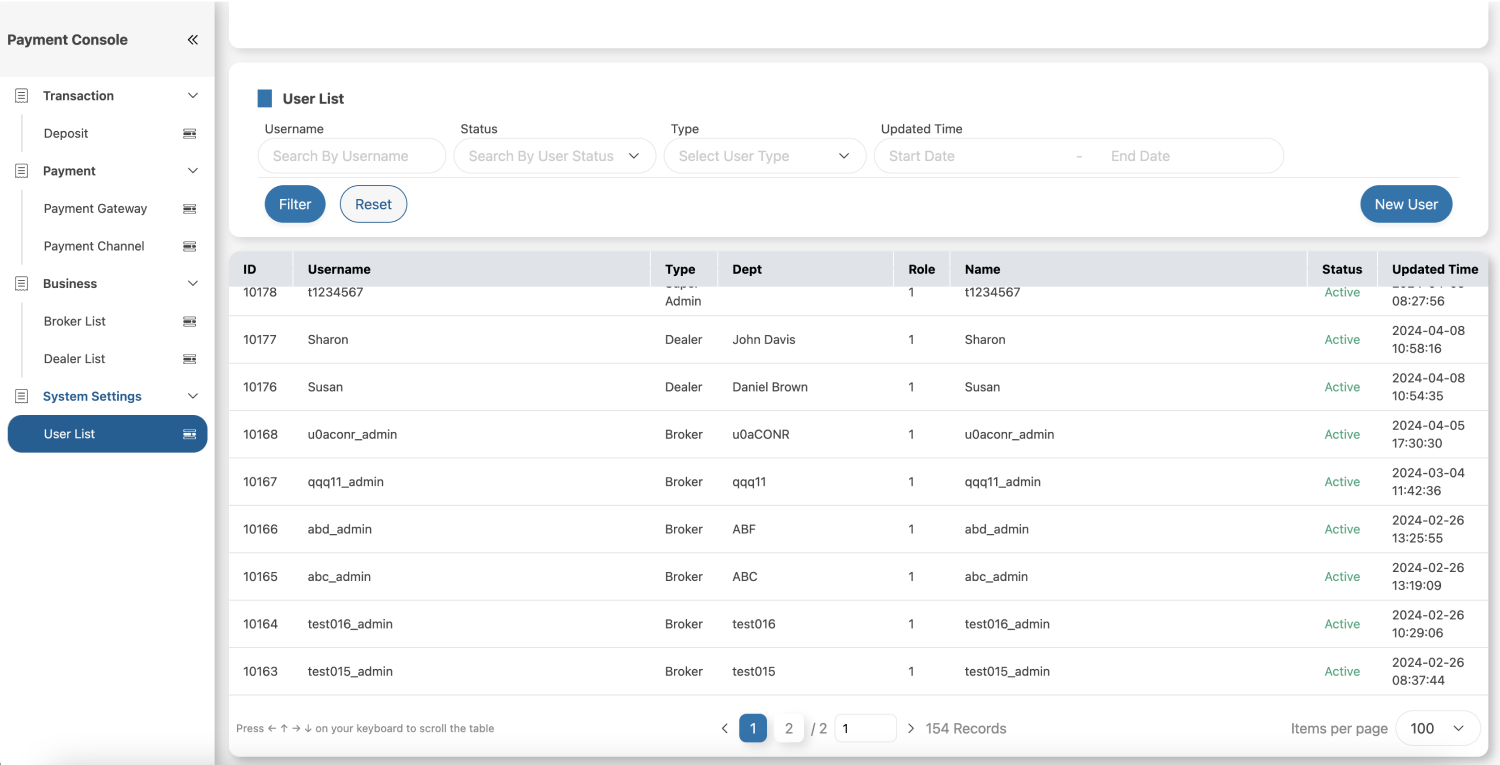
Task: Open the Search By User Status dropdown
Action: [554, 156]
